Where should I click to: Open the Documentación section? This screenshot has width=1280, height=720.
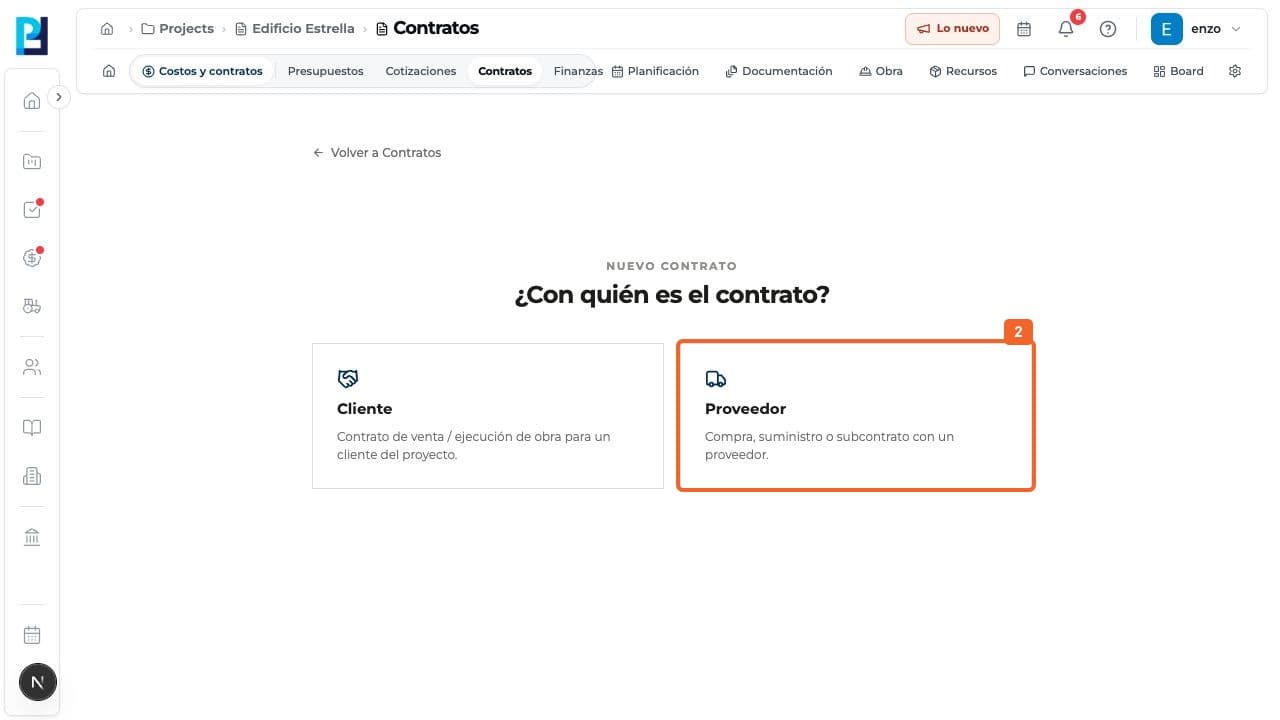pos(779,71)
